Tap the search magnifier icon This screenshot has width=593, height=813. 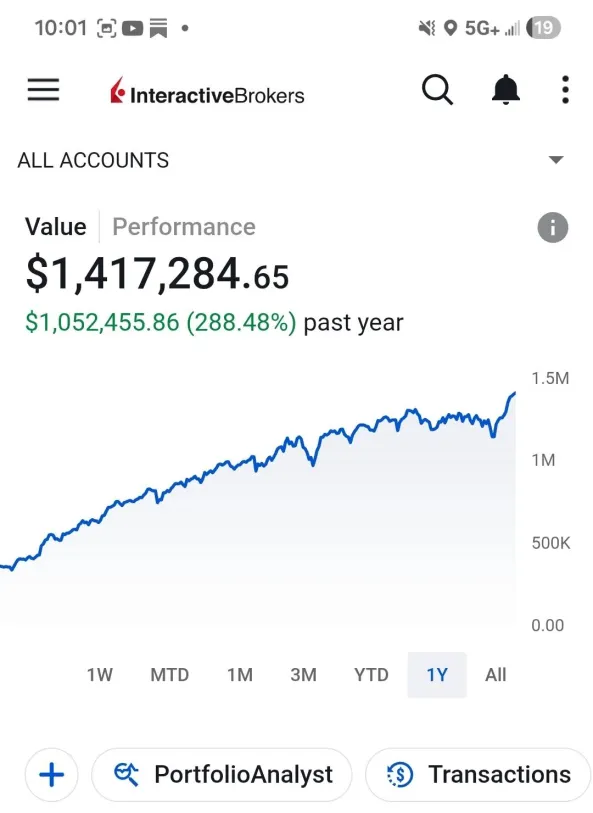tap(437, 90)
